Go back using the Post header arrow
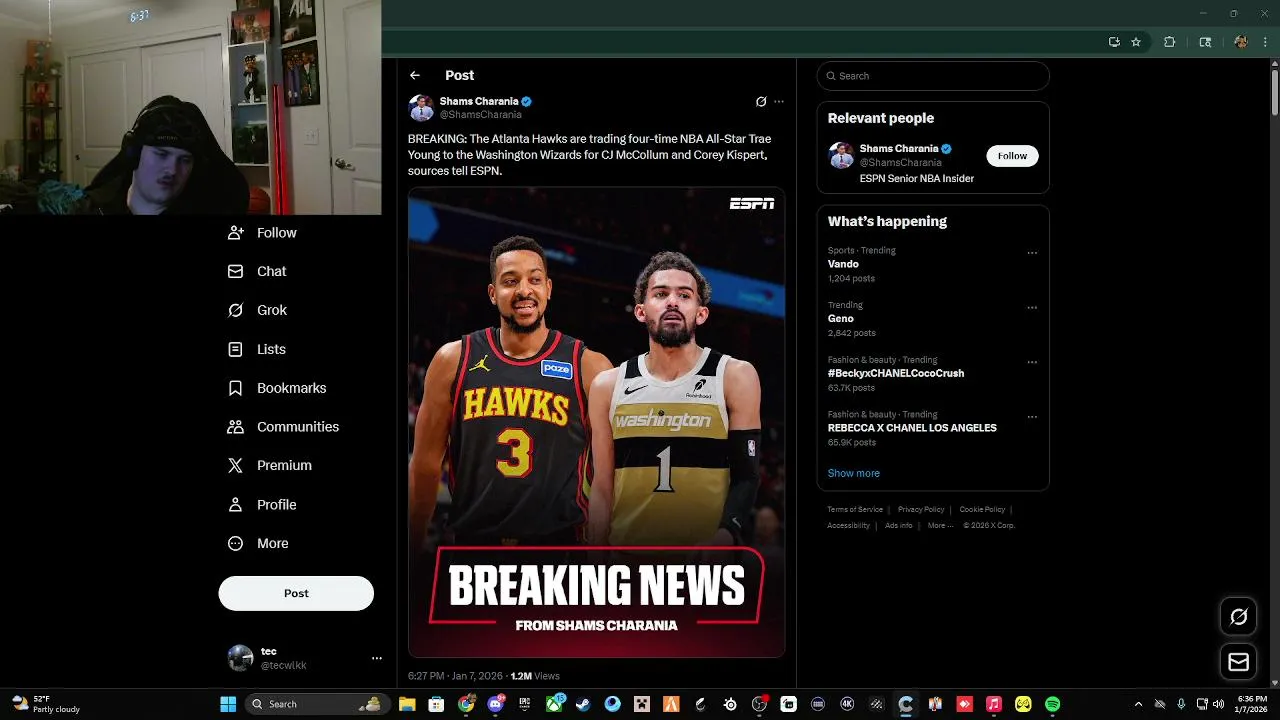This screenshot has height=720, width=1280. [x=415, y=75]
